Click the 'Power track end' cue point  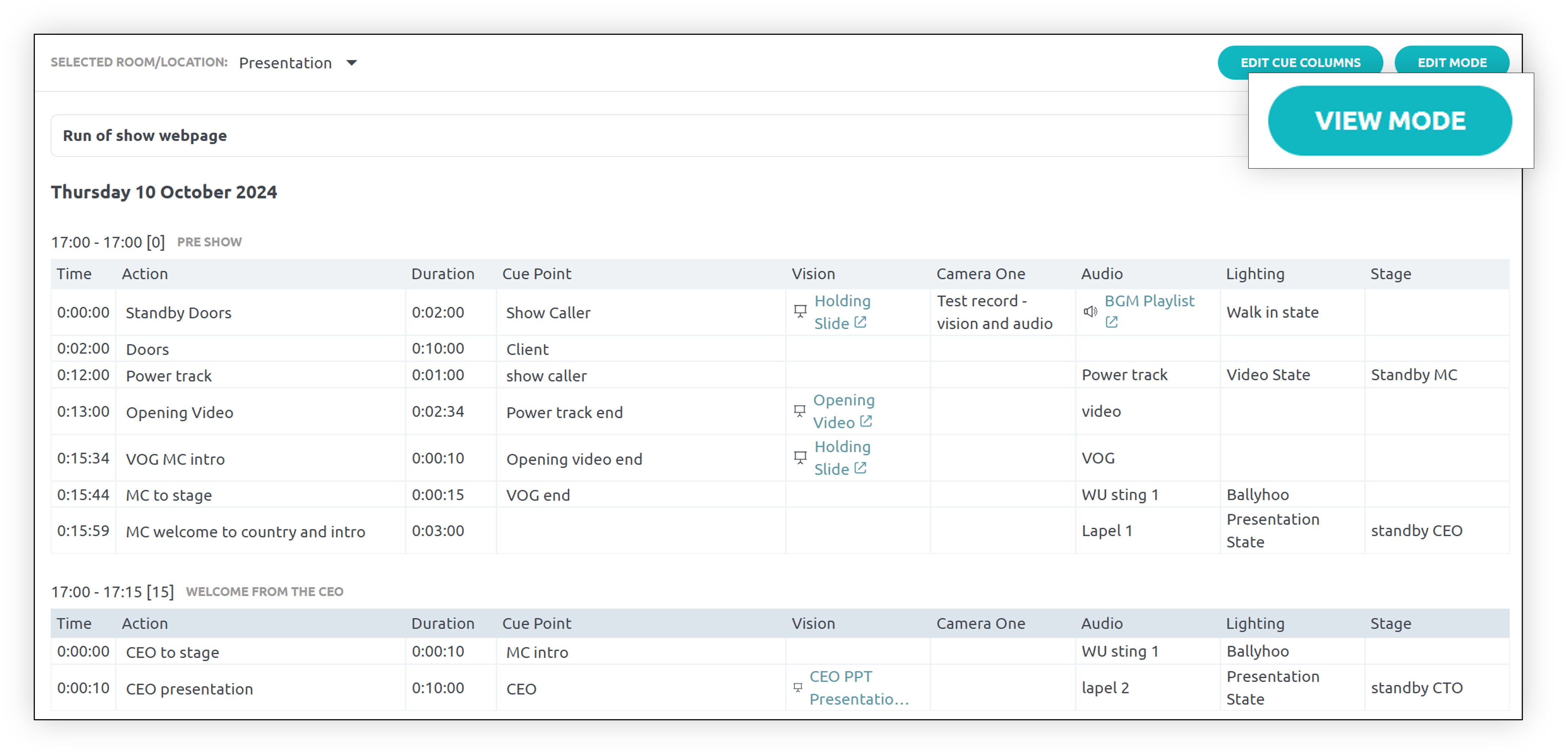coord(564,412)
